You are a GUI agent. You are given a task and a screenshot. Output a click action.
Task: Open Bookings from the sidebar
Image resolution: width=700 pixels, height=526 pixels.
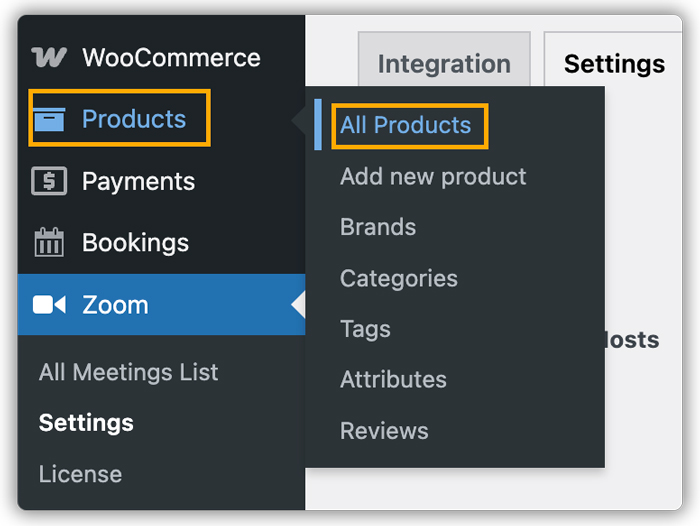coord(135,243)
